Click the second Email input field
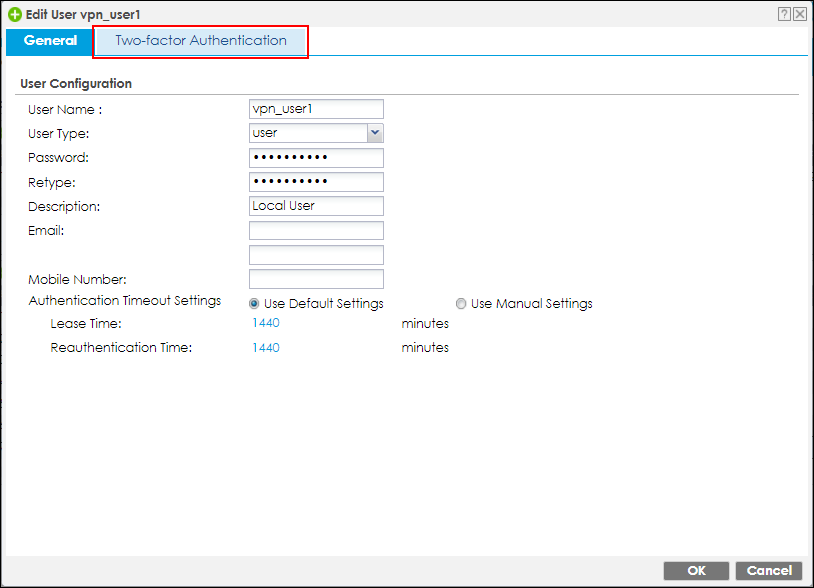Screen dimensions: 814x588 click(x=316, y=255)
